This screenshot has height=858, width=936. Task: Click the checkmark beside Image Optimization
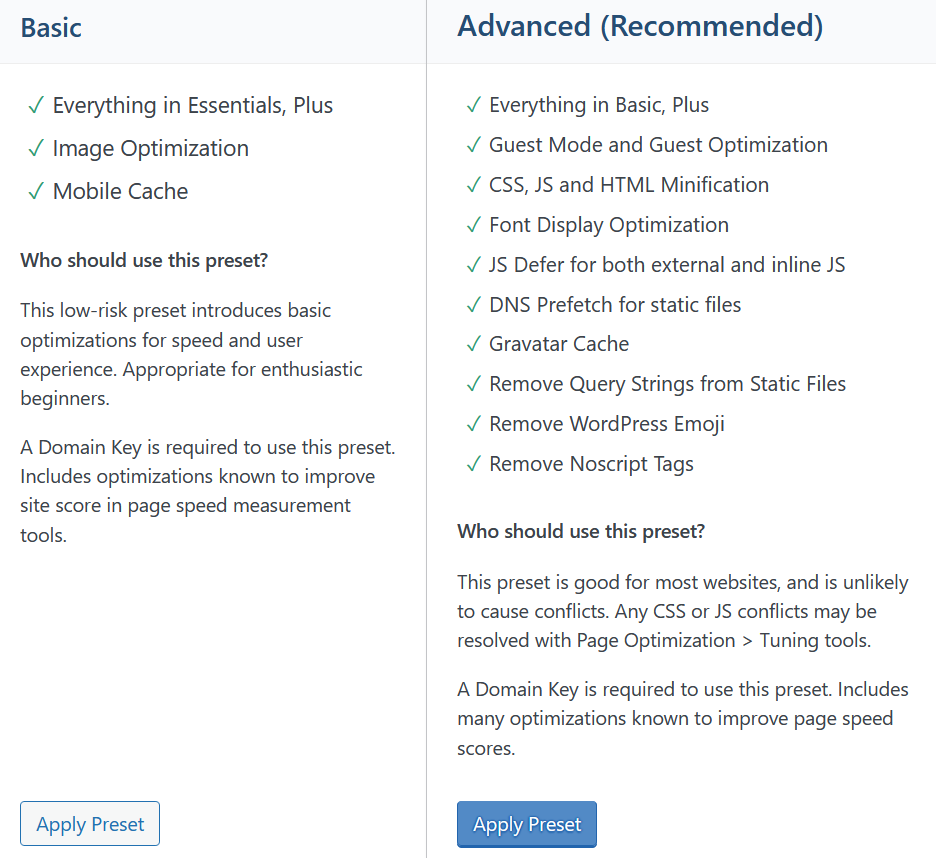click(x=36, y=149)
